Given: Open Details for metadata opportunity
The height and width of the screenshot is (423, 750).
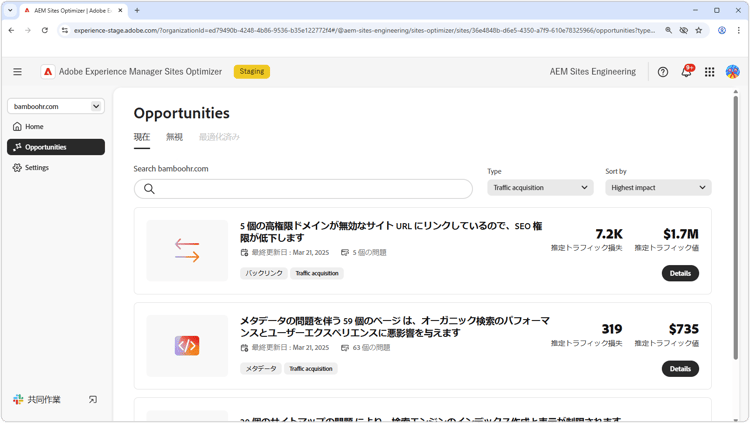Looking at the screenshot, I should coord(680,369).
